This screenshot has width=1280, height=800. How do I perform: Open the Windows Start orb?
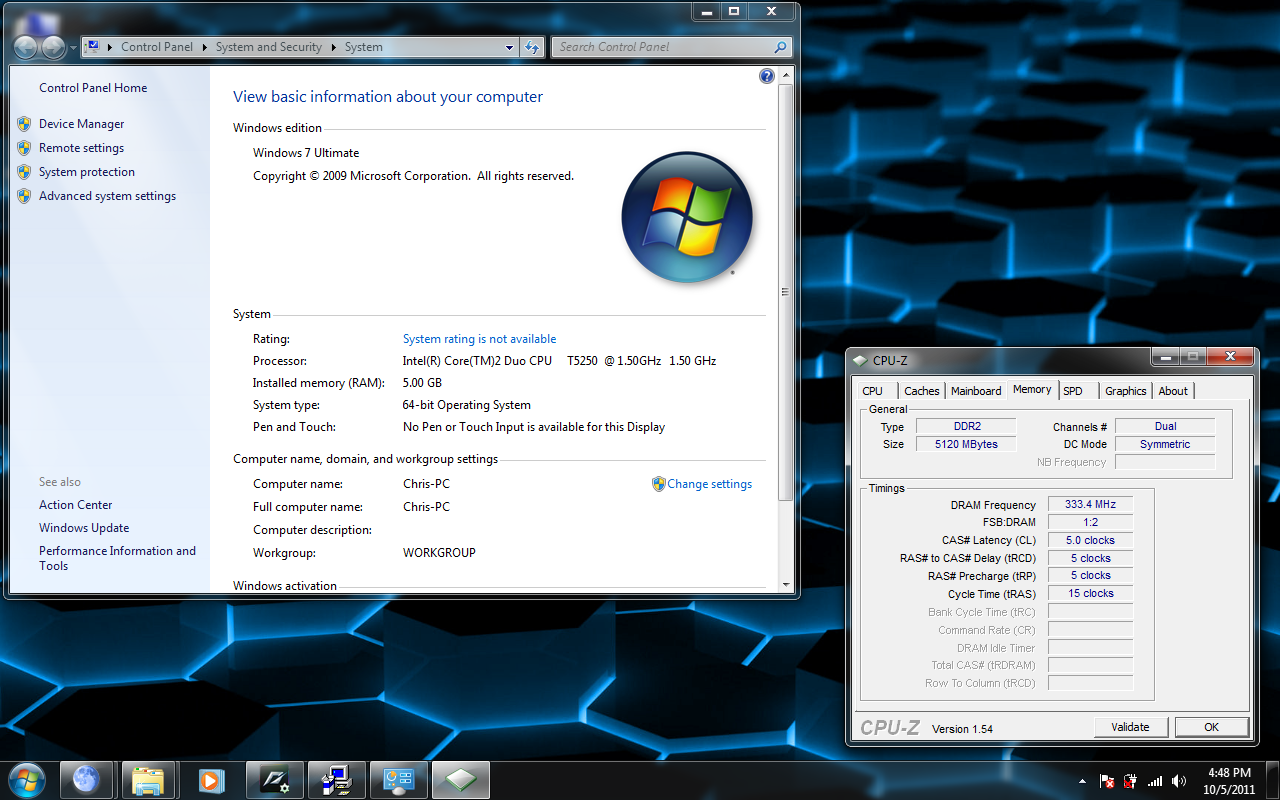click(x=26, y=779)
